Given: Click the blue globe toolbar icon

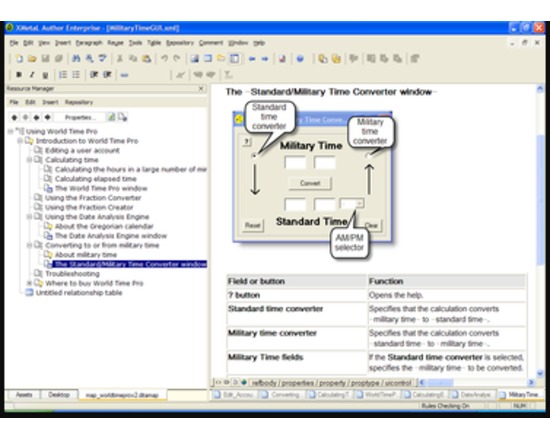Looking at the screenshot, I should pyautogui.click(x=300, y=59).
